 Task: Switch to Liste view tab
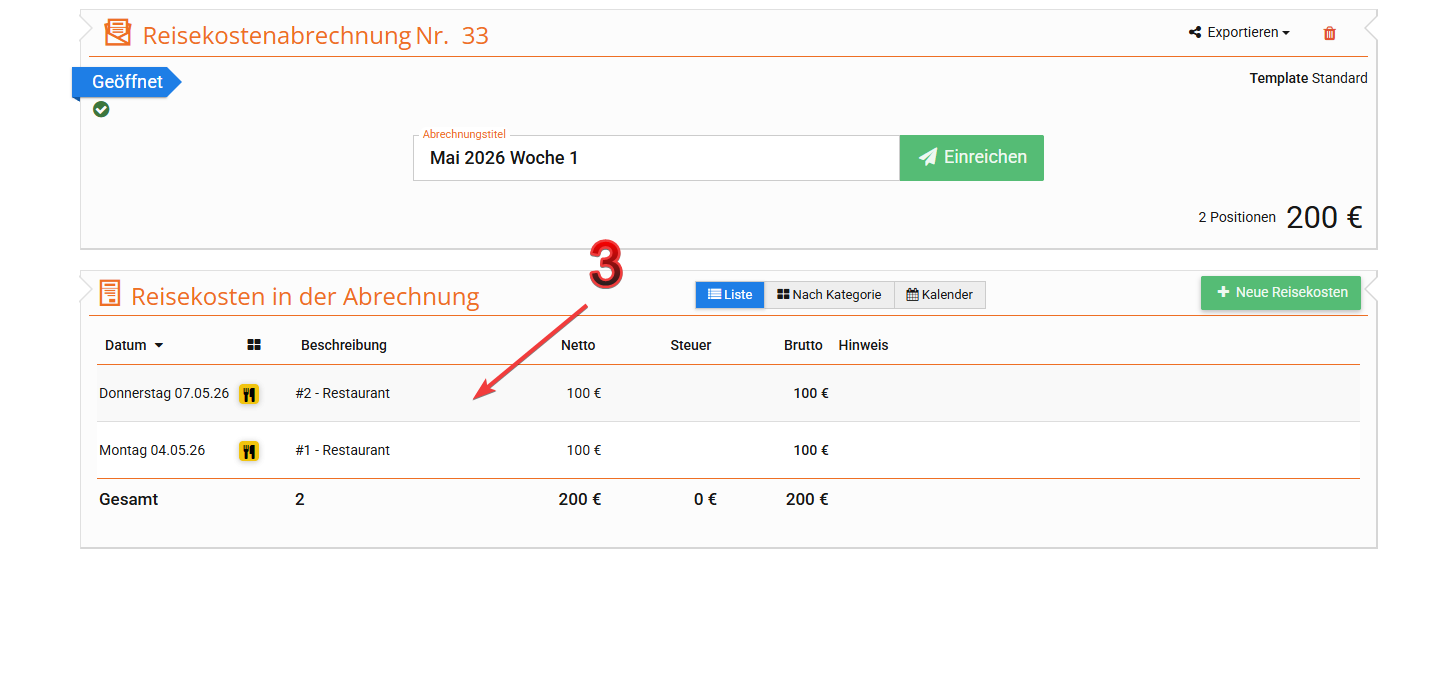[730, 295]
